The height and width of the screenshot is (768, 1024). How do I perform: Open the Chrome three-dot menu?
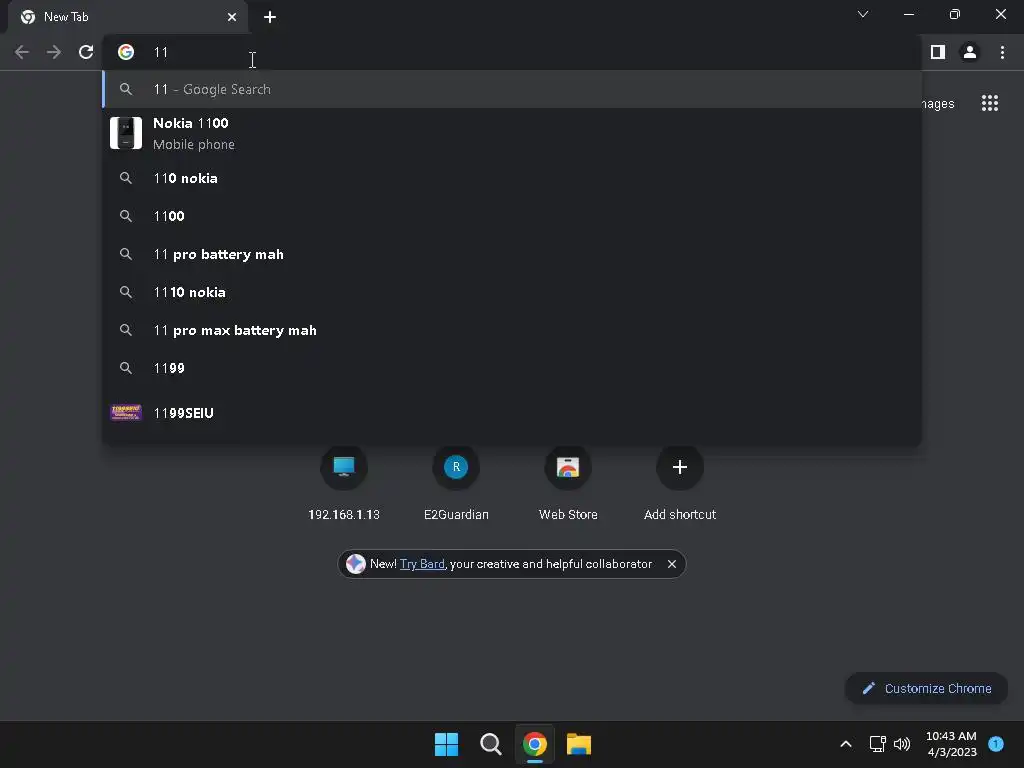1002,52
